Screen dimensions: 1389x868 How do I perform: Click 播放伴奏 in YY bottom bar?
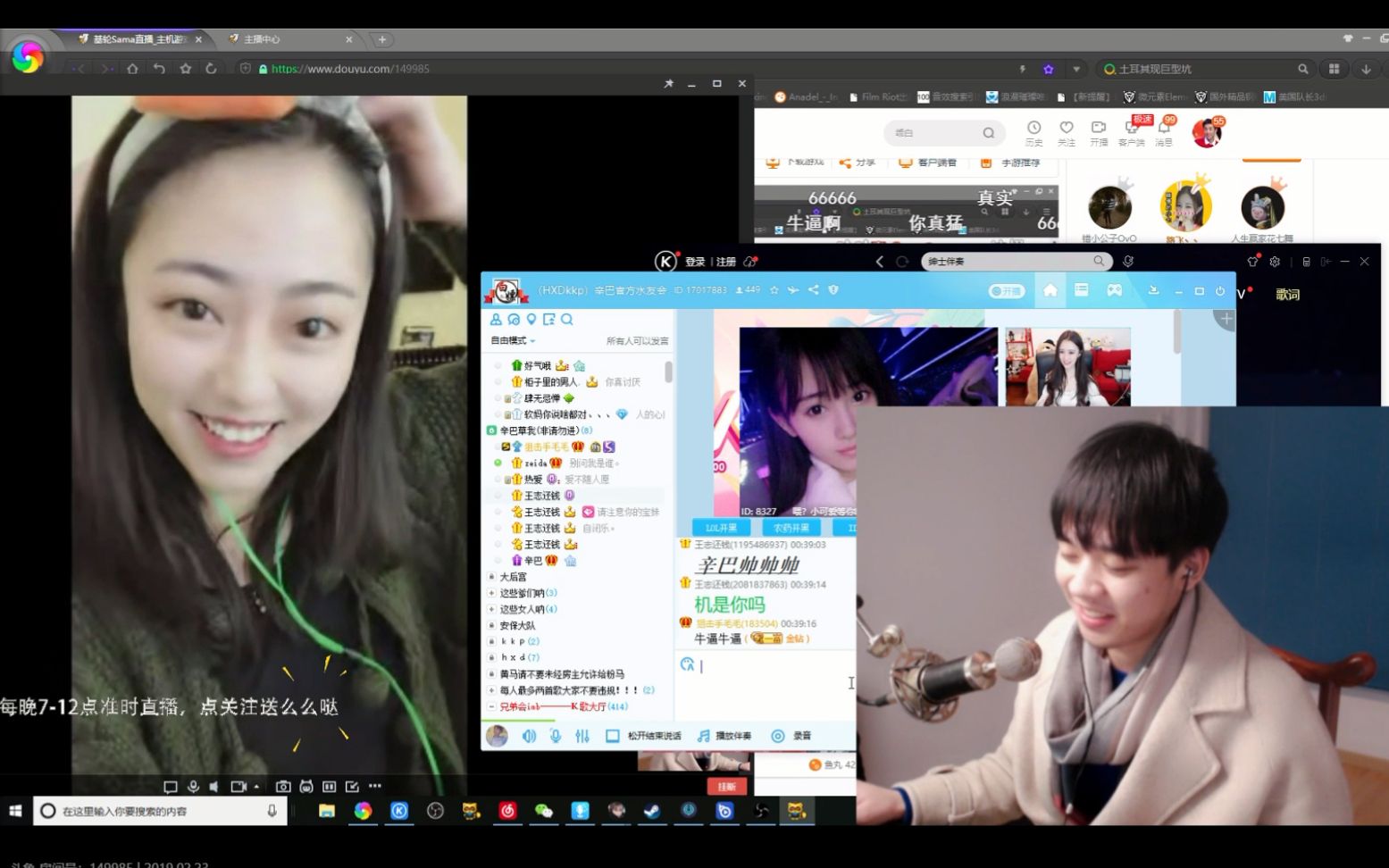coord(724,736)
